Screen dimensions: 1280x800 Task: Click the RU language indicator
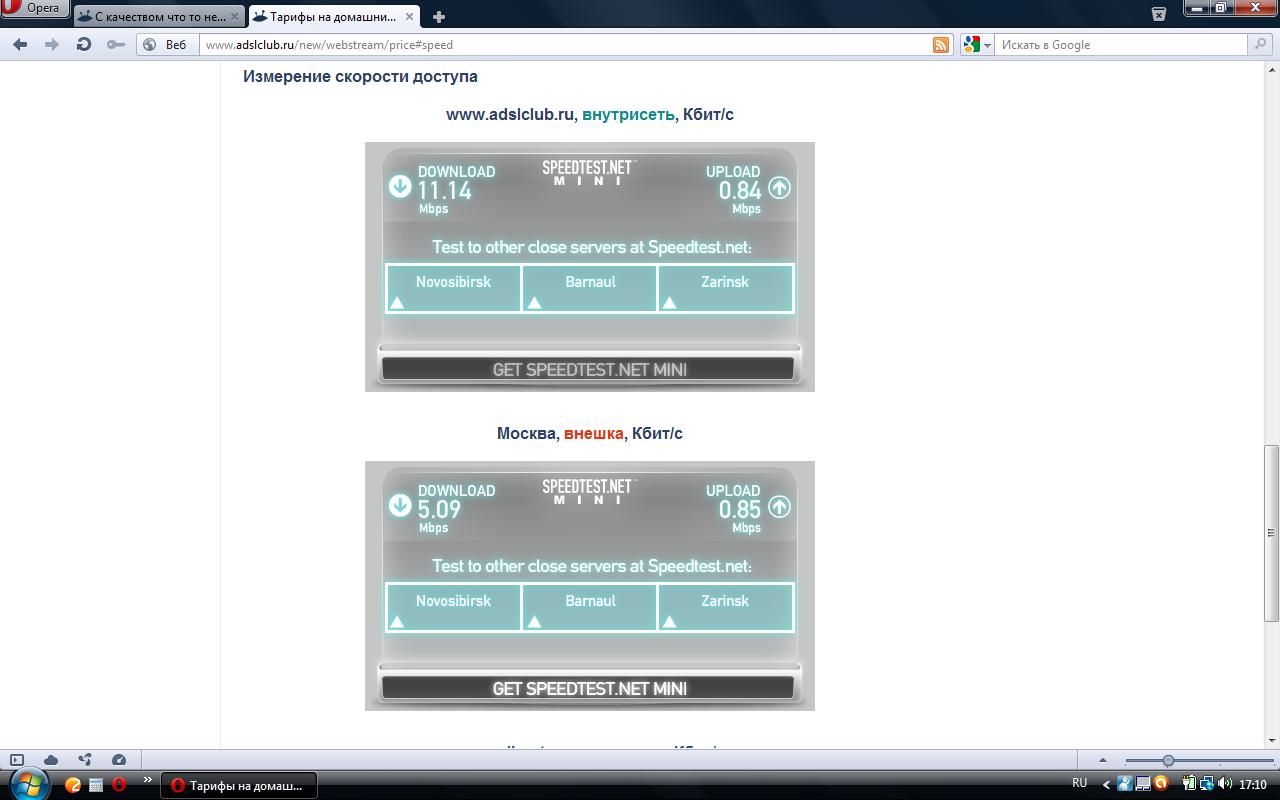pos(1080,783)
